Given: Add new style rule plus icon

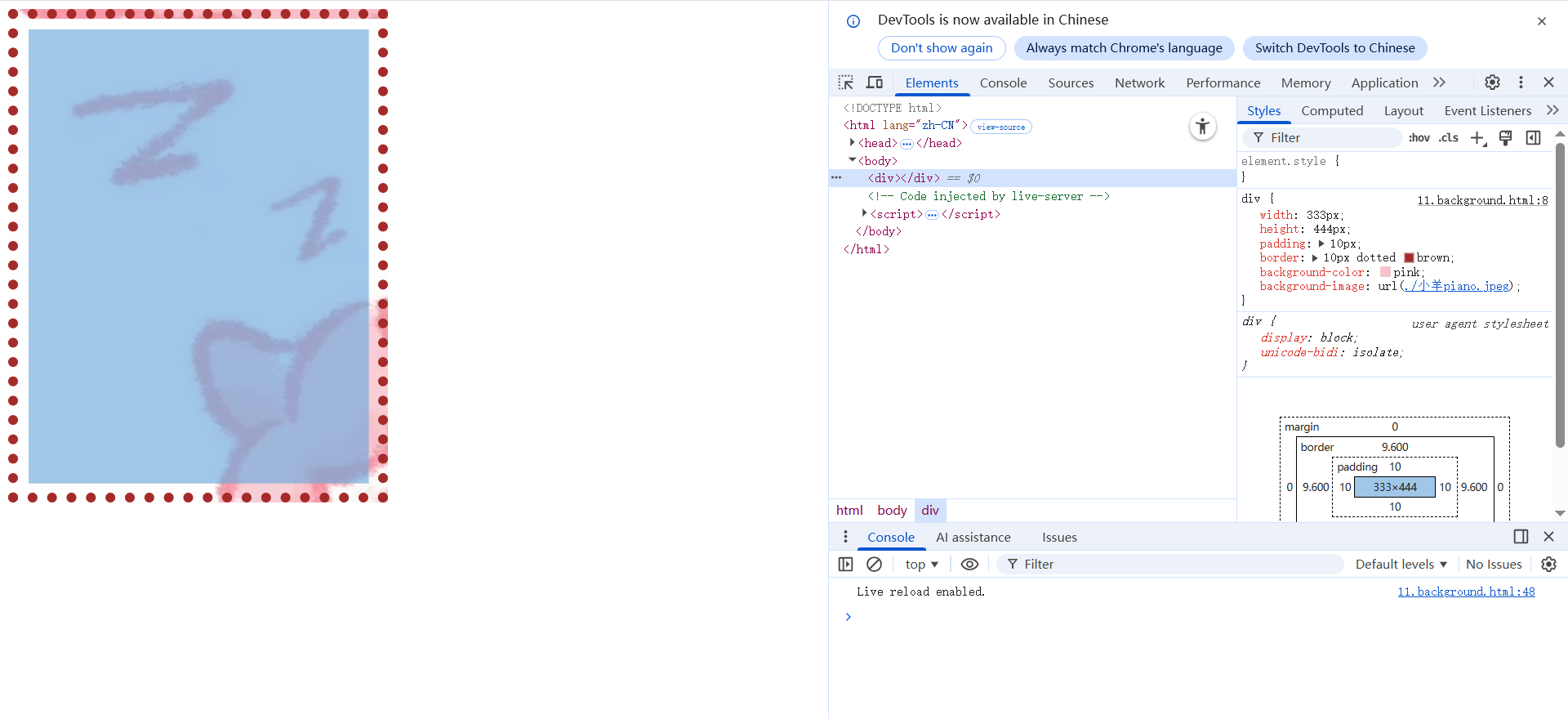Looking at the screenshot, I should pyautogui.click(x=1478, y=138).
